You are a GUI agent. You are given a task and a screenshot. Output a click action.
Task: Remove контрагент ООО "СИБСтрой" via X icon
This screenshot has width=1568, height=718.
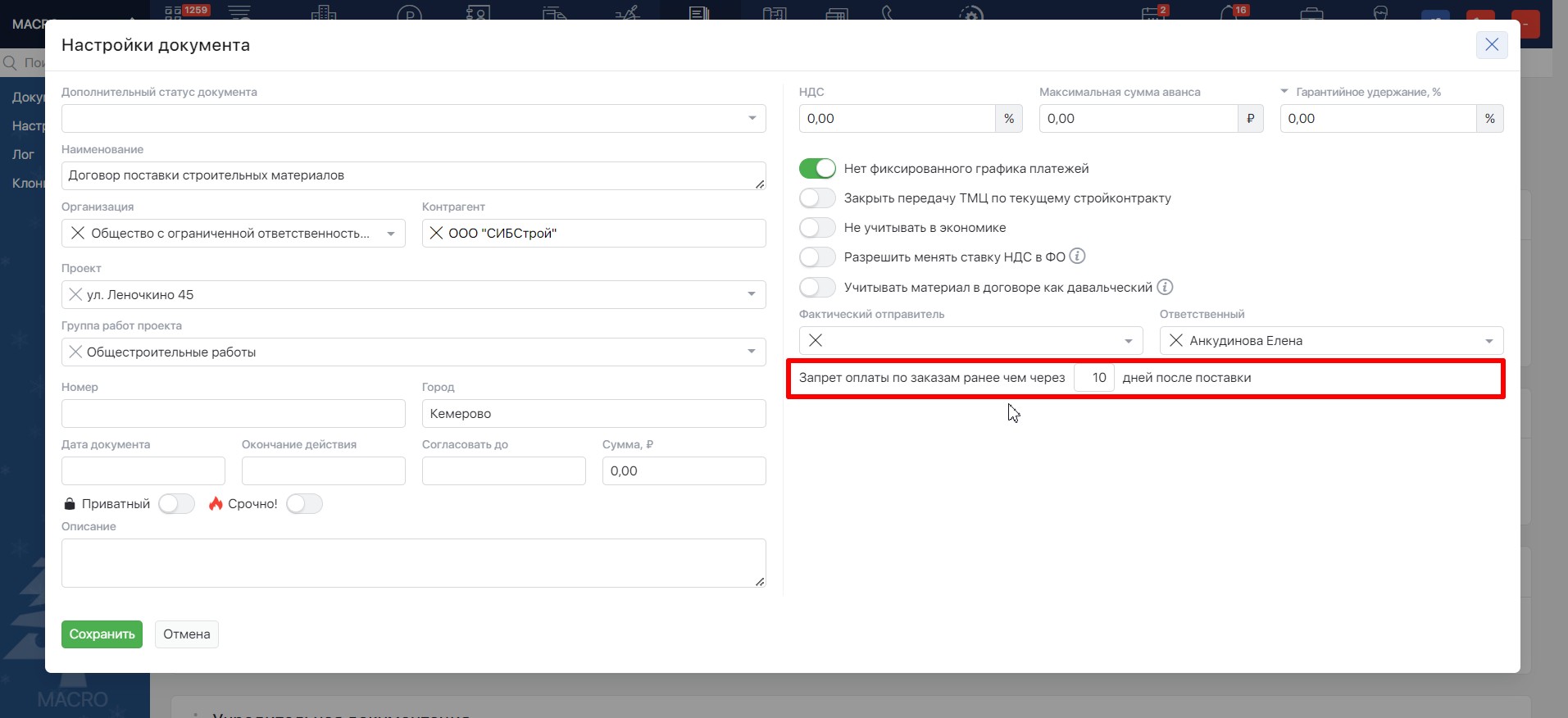coord(436,234)
